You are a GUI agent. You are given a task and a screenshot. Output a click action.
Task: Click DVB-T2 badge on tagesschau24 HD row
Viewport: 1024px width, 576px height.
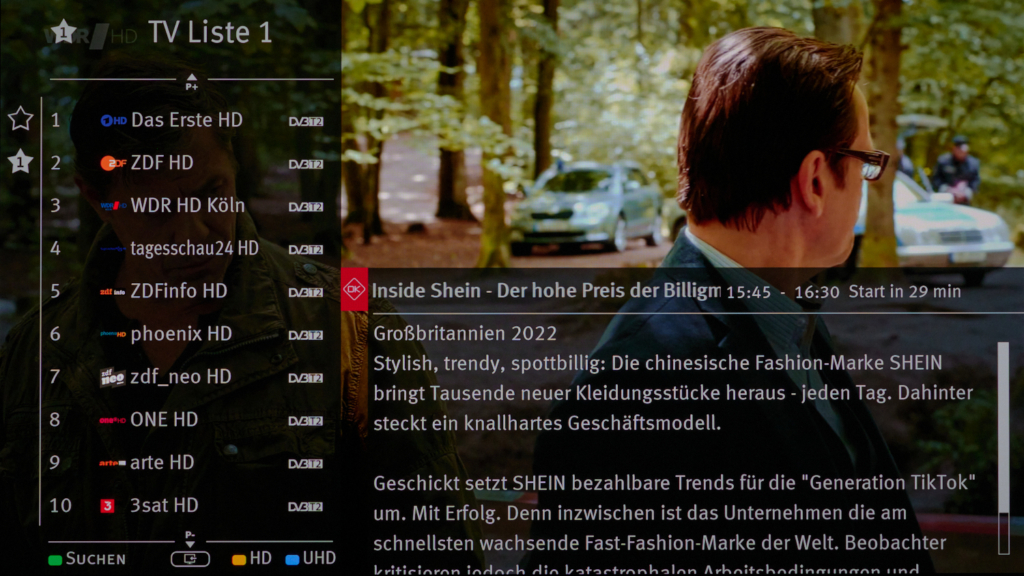tap(306, 249)
